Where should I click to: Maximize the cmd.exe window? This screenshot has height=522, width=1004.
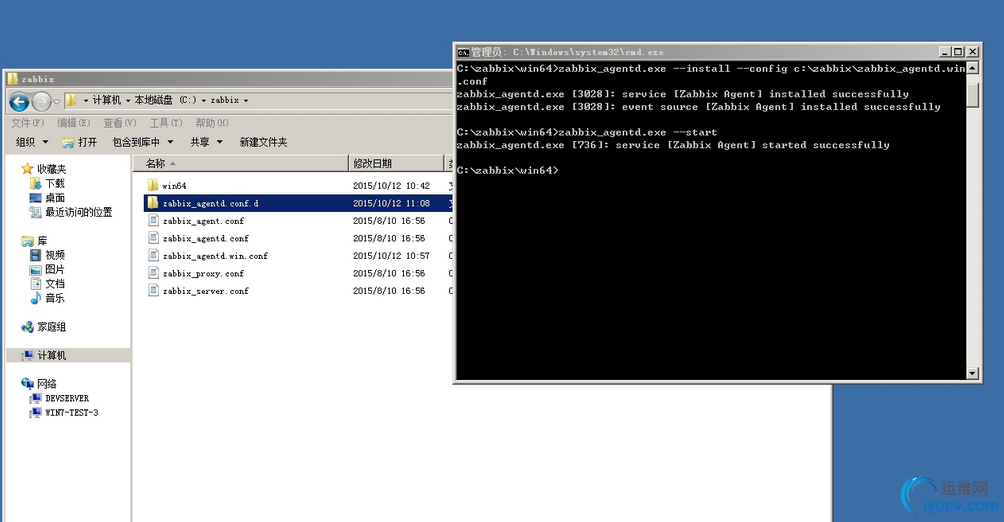[958, 51]
